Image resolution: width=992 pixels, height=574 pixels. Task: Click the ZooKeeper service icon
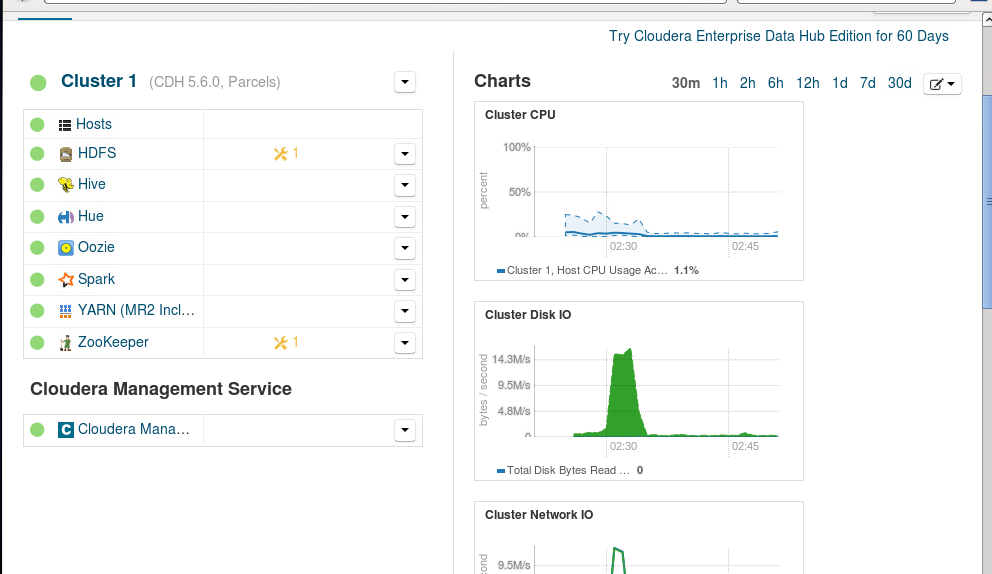[x=65, y=343]
